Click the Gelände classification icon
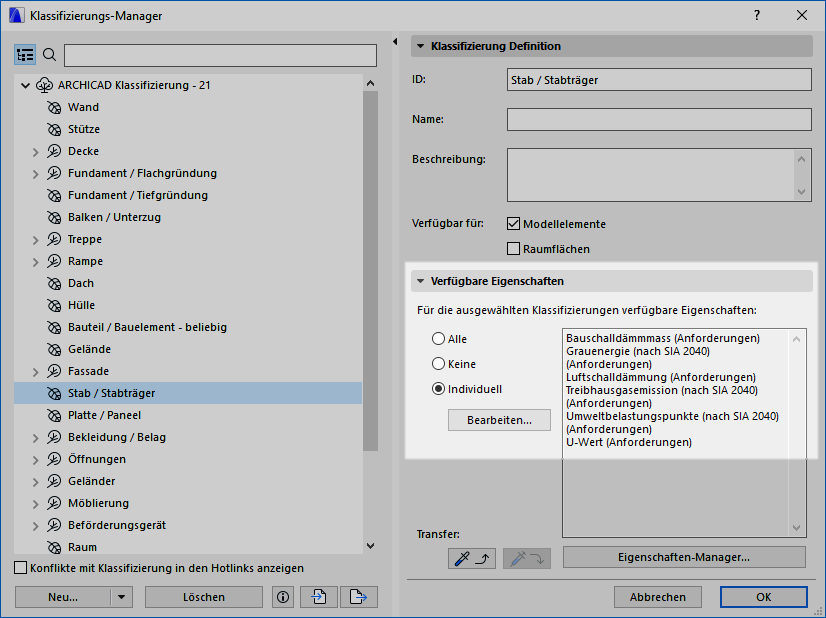 [54, 349]
